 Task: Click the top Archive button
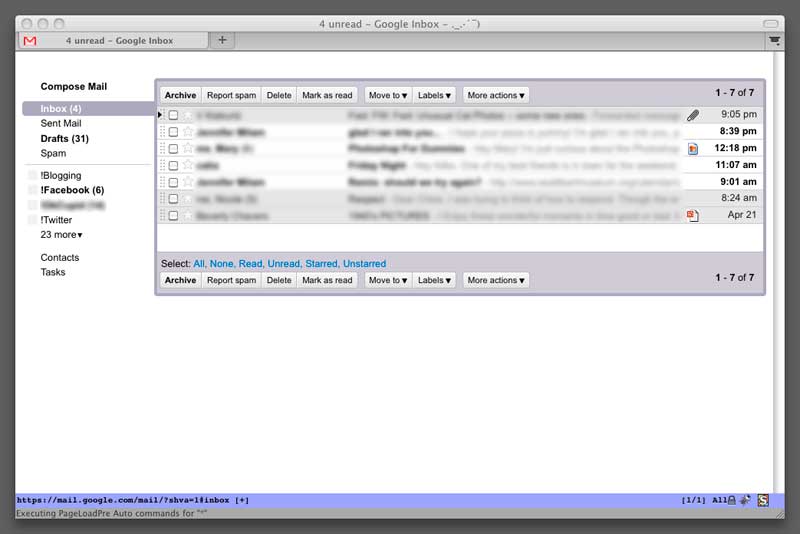pyautogui.click(x=181, y=95)
